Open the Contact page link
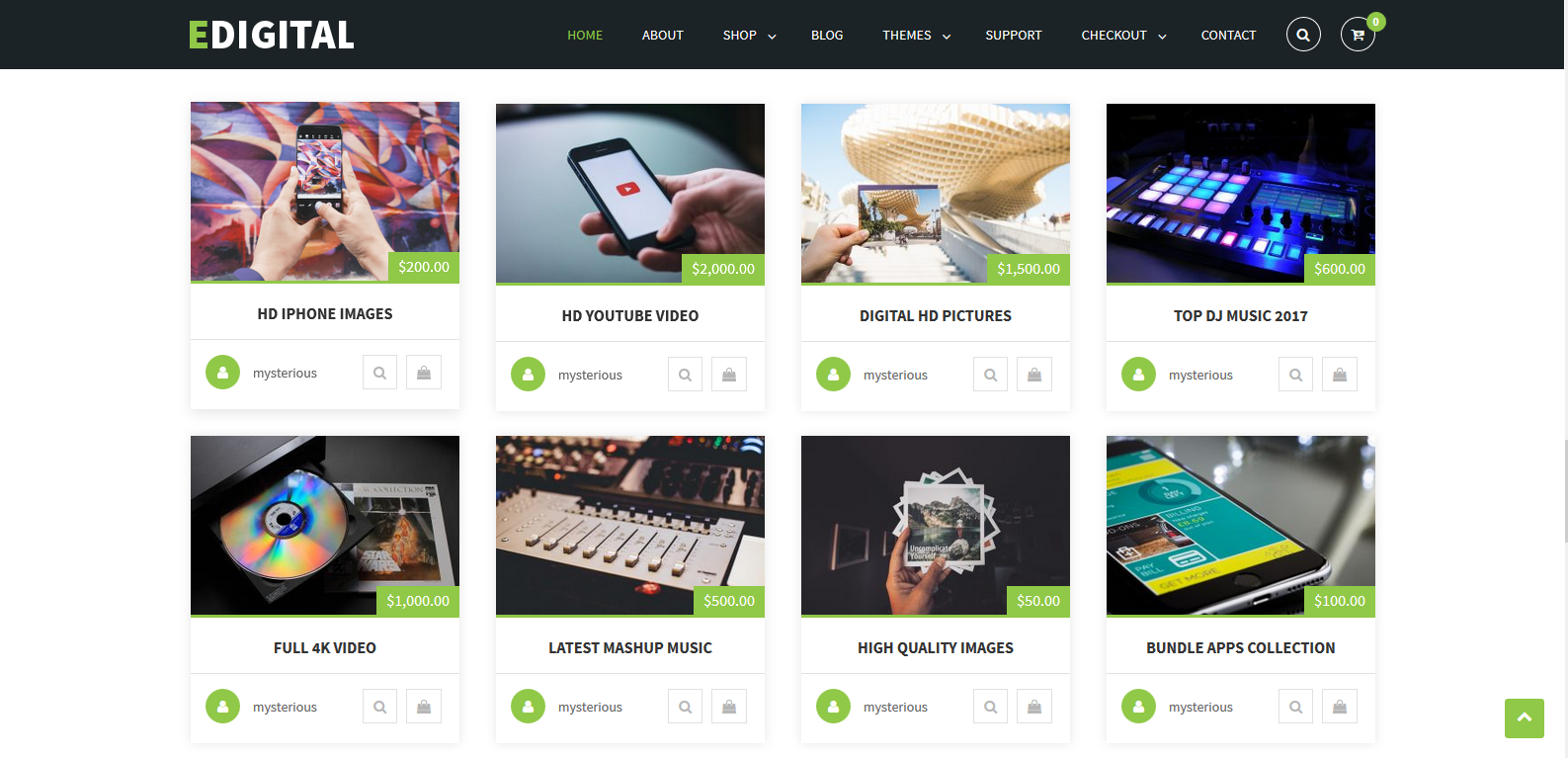This screenshot has width=1568, height=758. [x=1228, y=36]
